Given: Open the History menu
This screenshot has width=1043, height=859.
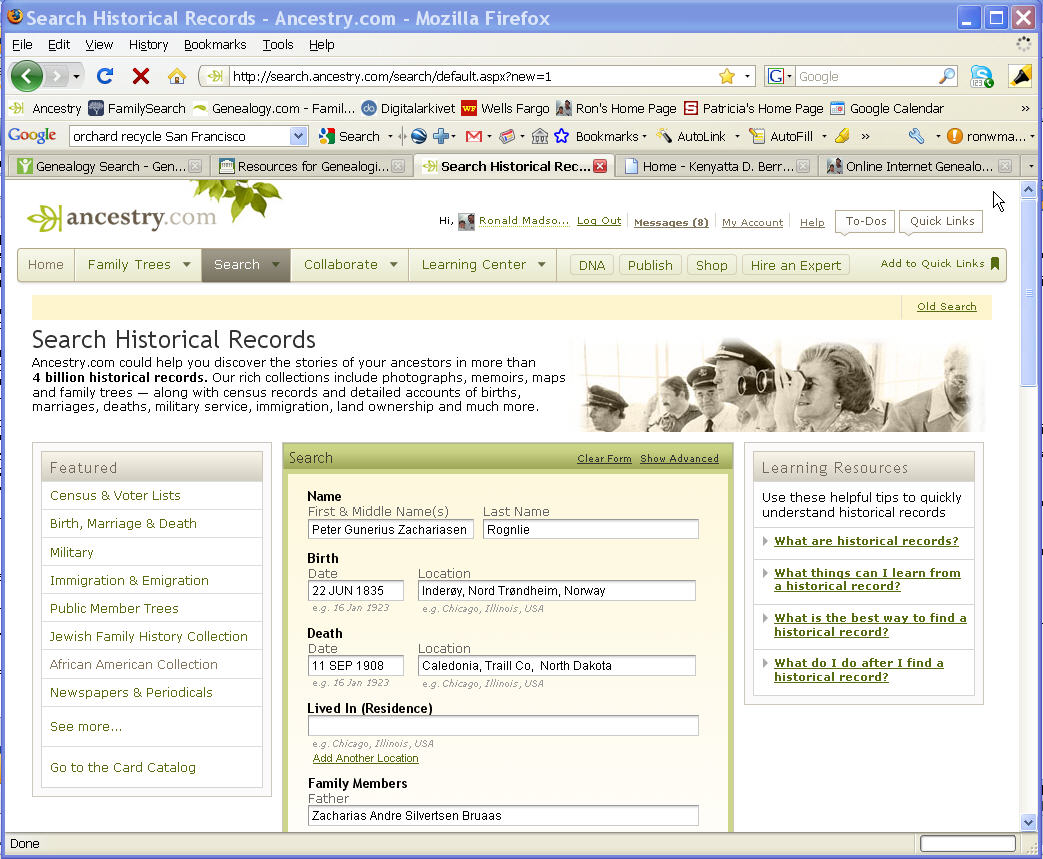Looking at the screenshot, I should tap(148, 45).
